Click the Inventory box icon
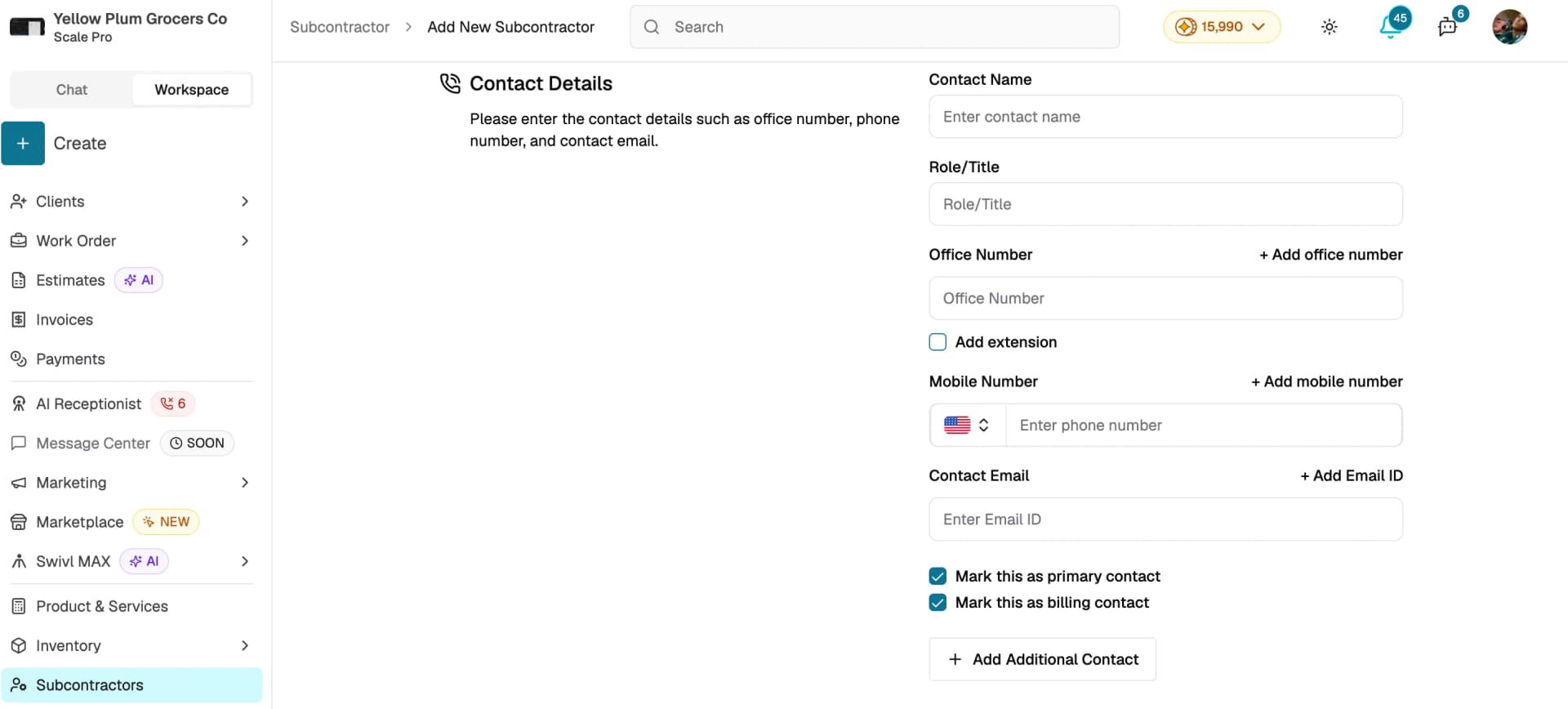This screenshot has height=709, width=1568. tap(18, 645)
